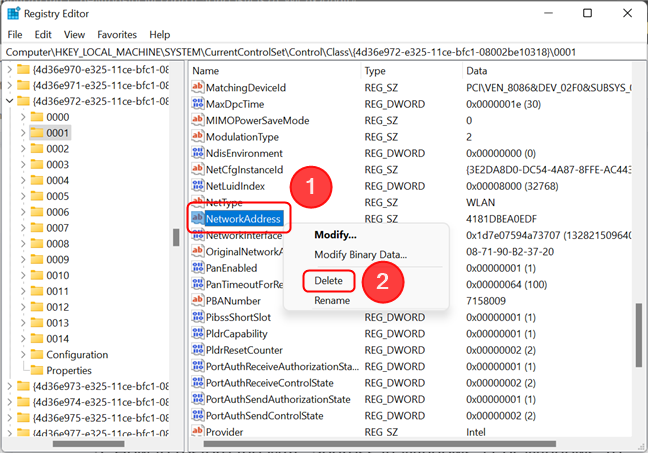
Task: Choose Modify Binary Data... in context menu
Action: pos(360,255)
